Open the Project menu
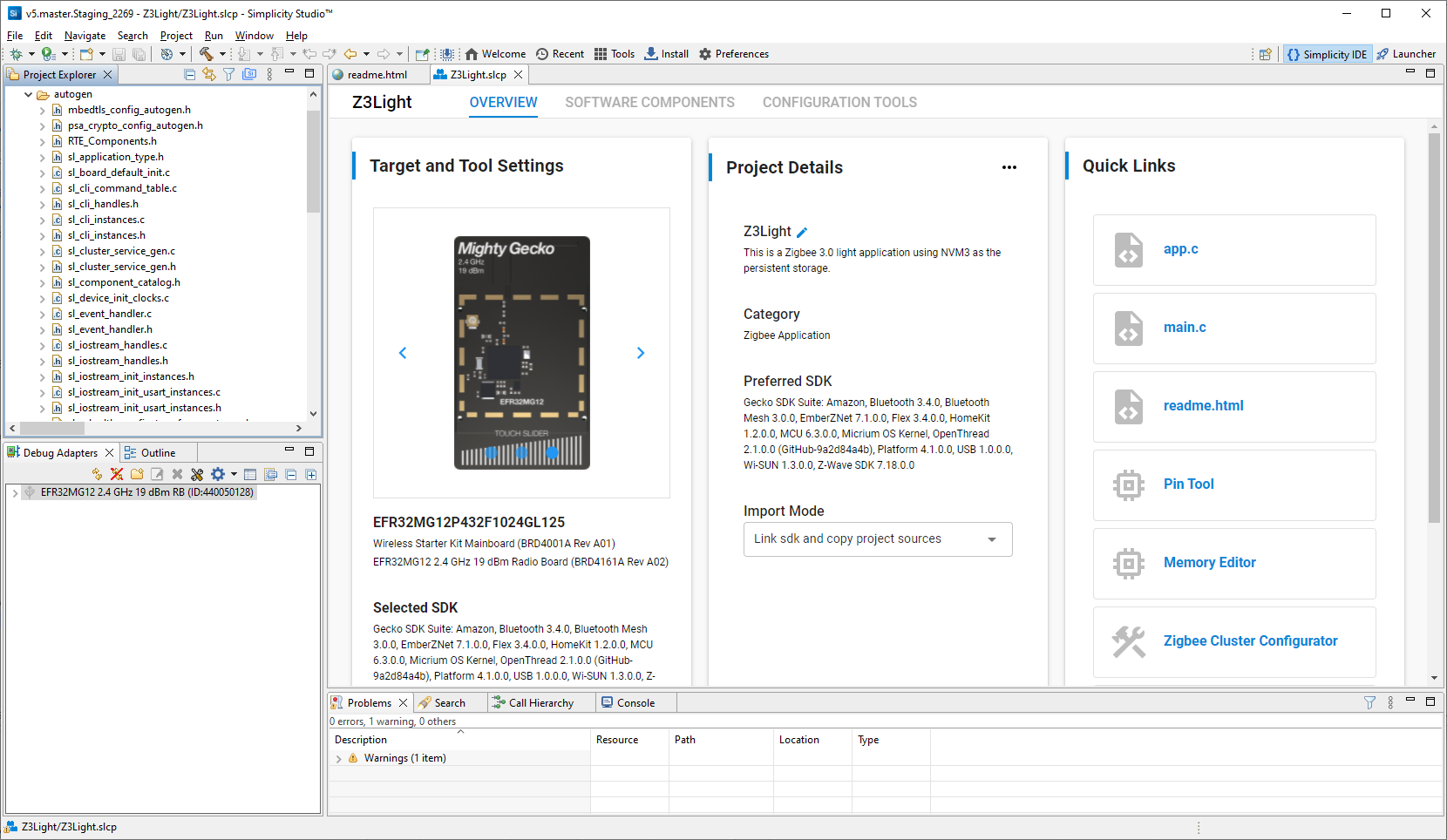The height and width of the screenshot is (840, 1447). [x=176, y=36]
